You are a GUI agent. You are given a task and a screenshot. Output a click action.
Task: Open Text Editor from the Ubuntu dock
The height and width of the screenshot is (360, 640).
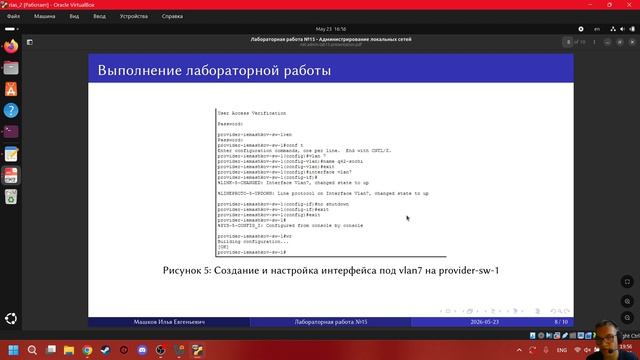(x=11, y=154)
